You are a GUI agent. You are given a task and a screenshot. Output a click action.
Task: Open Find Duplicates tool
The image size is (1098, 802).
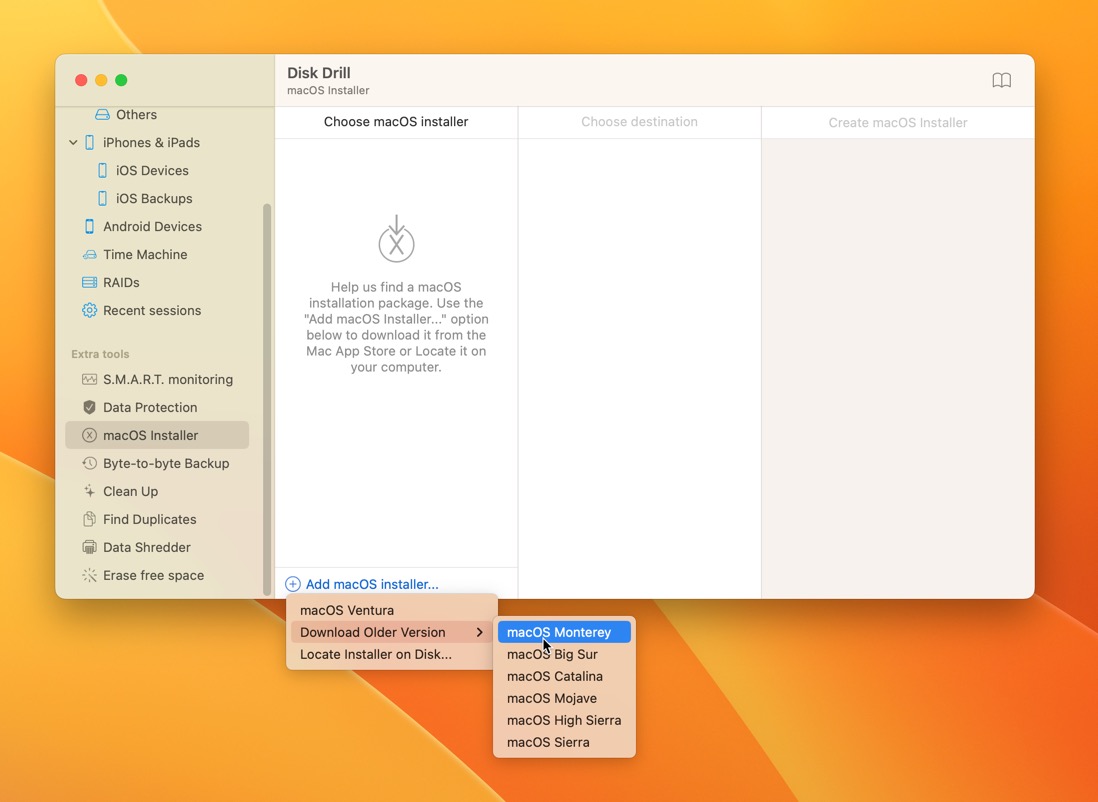coord(157,519)
